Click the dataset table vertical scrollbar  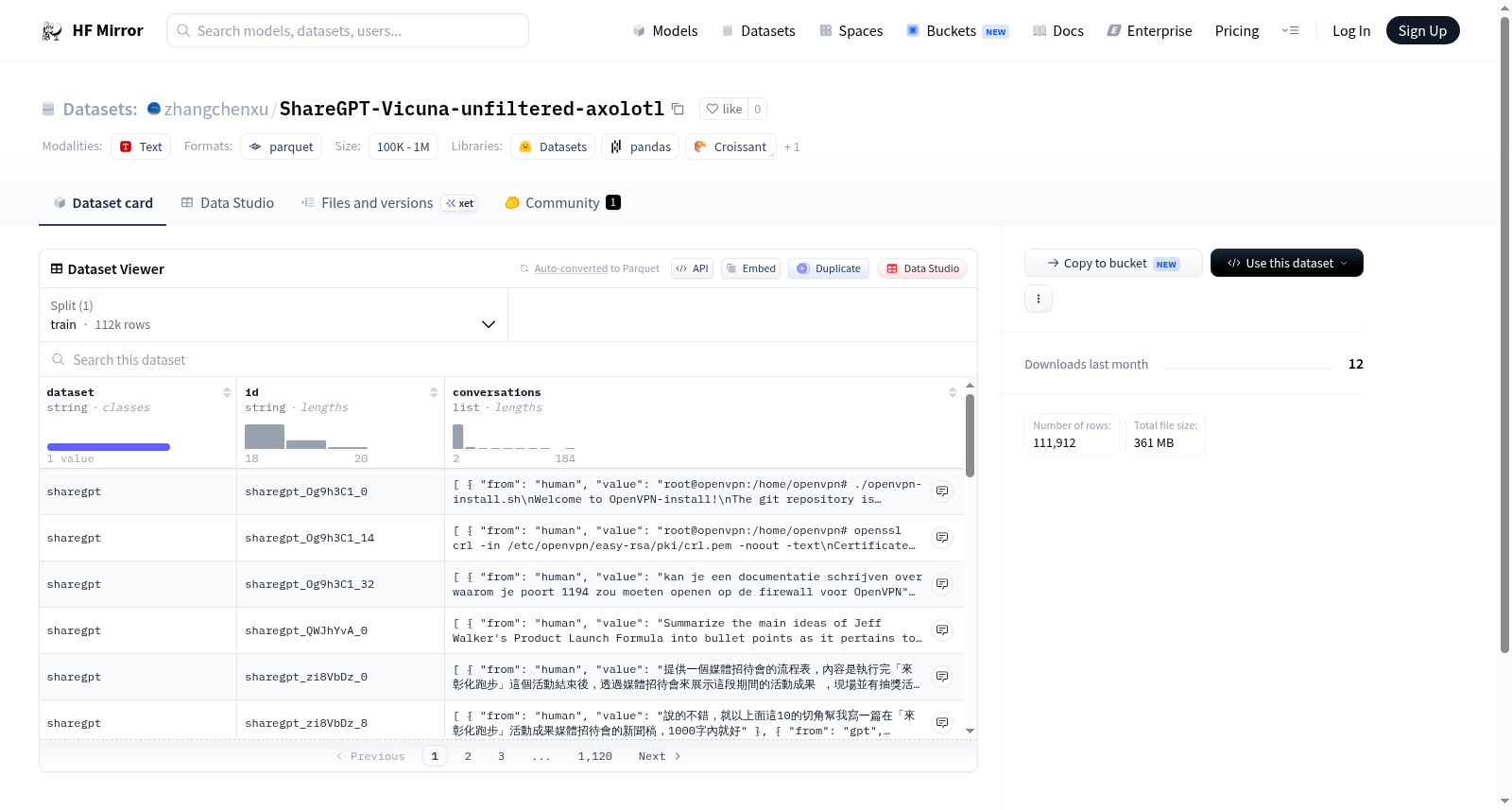(x=970, y=436)
